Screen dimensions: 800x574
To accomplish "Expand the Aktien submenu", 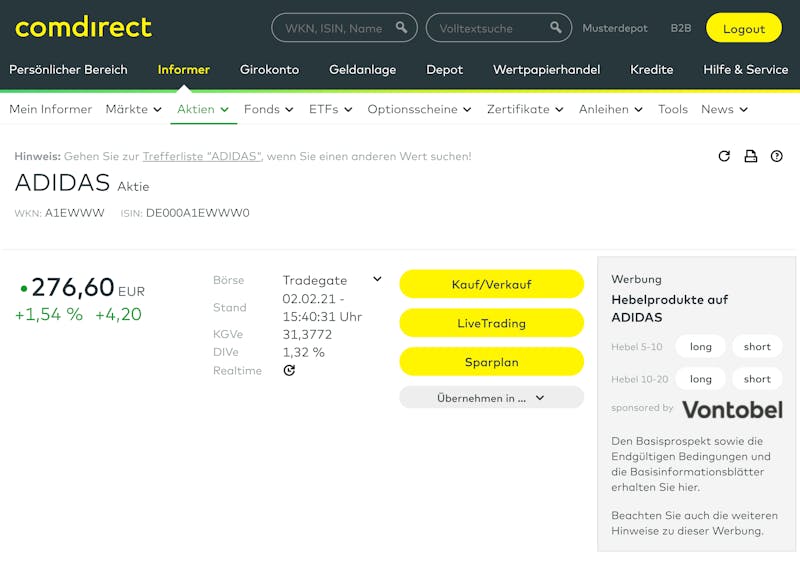I will coord(203,109).
